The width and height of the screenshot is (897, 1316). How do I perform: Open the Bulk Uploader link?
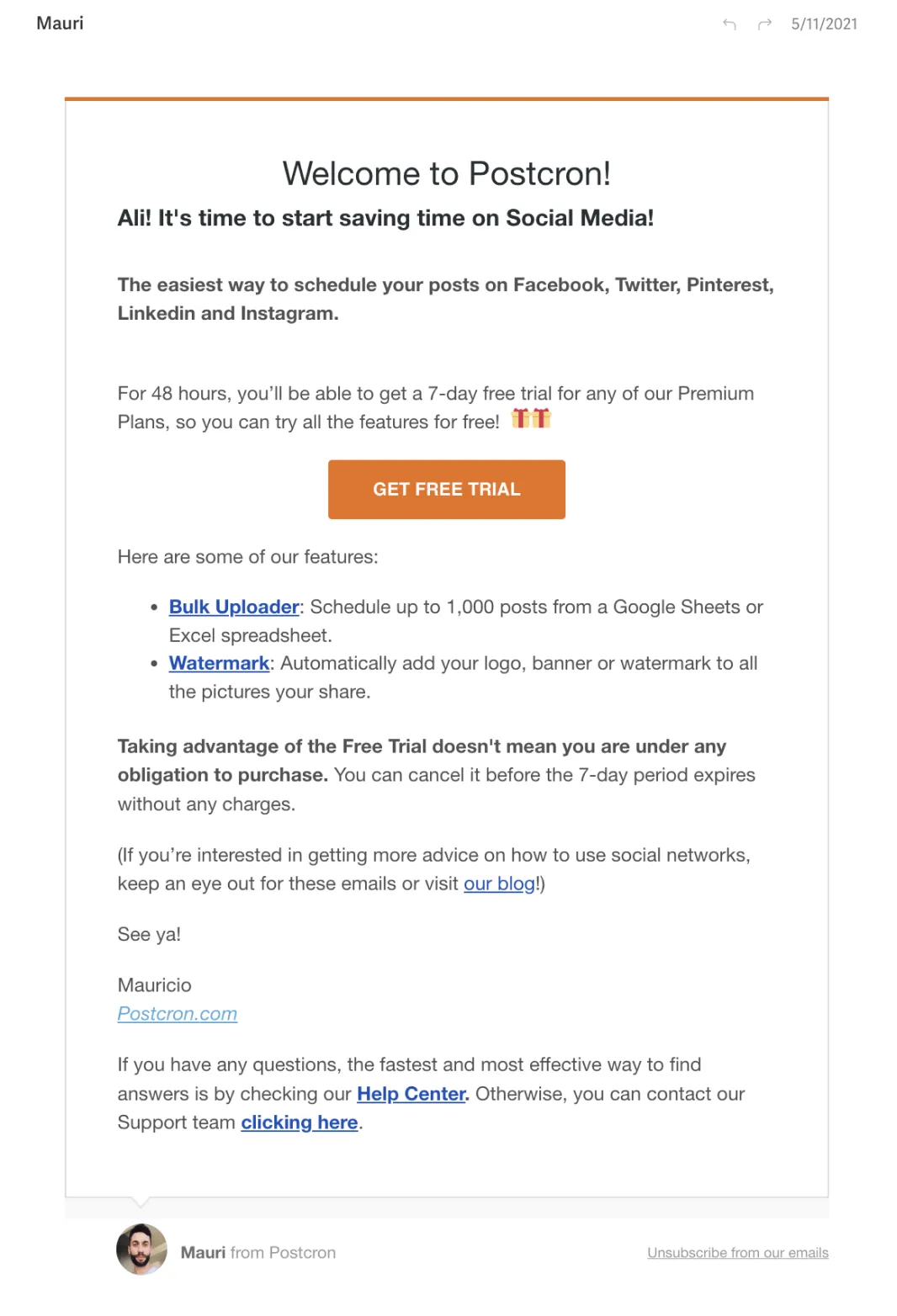coord(234,607)
